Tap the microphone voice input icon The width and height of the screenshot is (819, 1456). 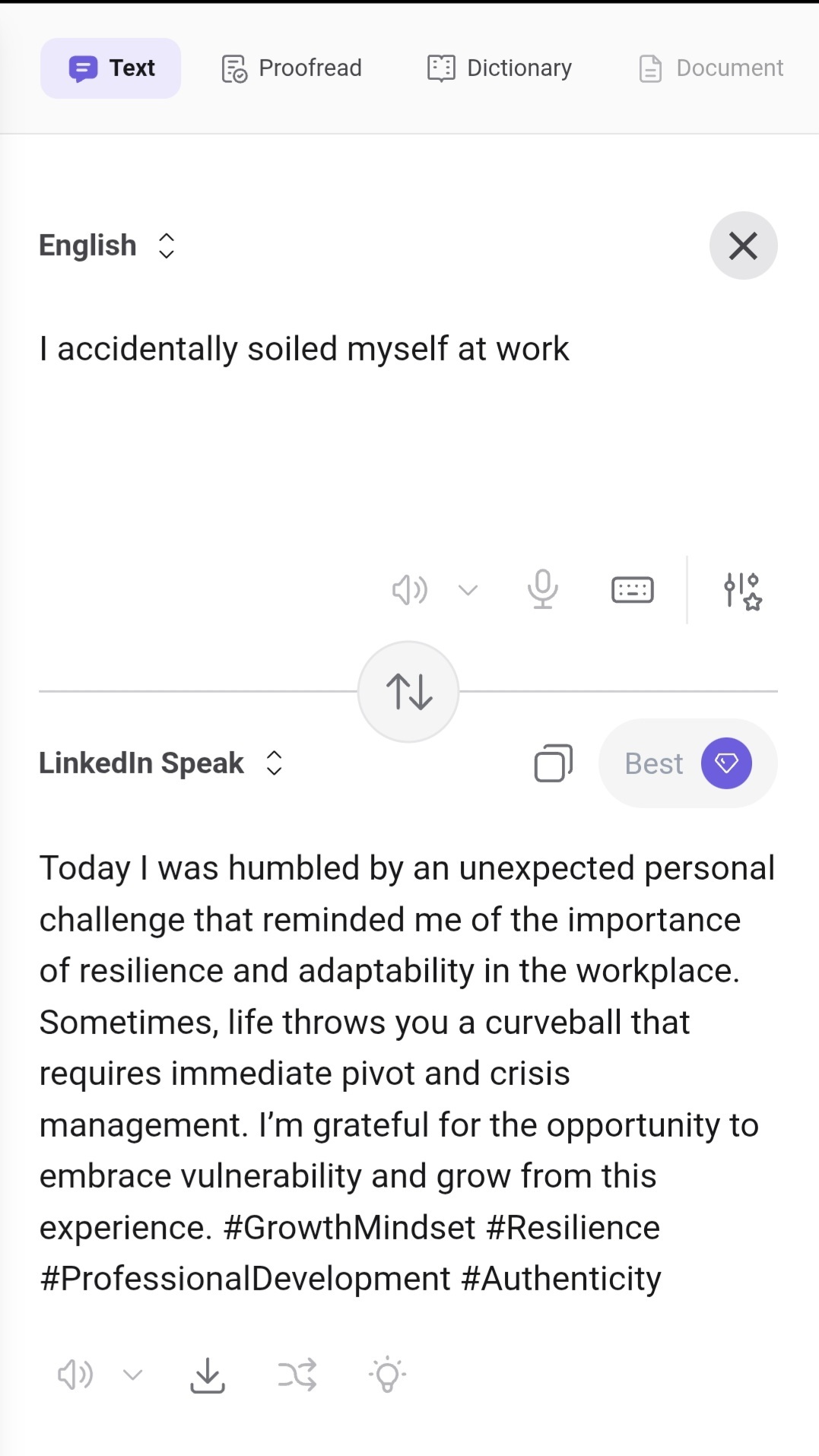(543, 589)
